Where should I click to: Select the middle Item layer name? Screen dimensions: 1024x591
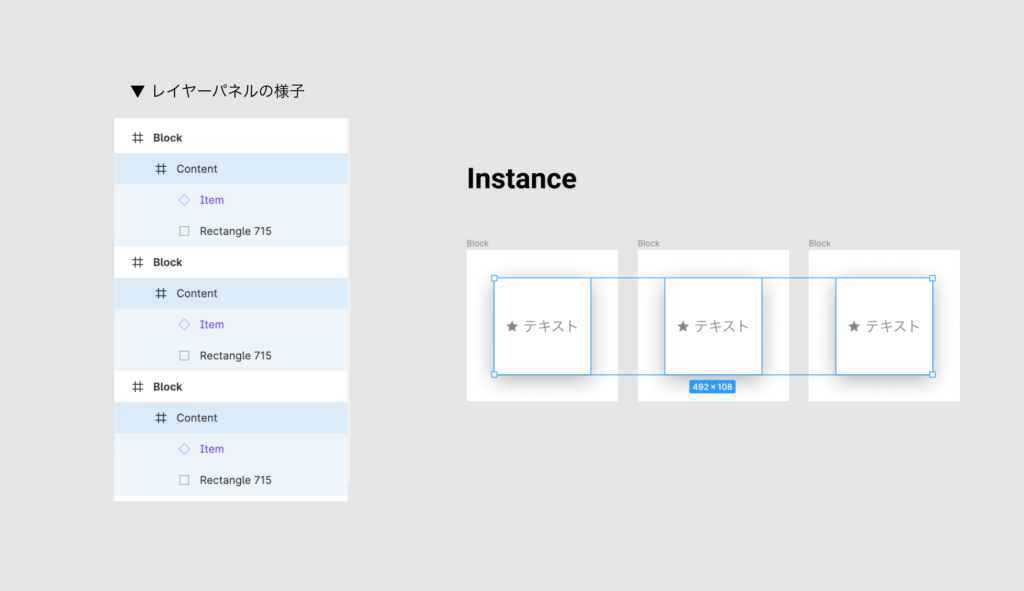(212, 324)
